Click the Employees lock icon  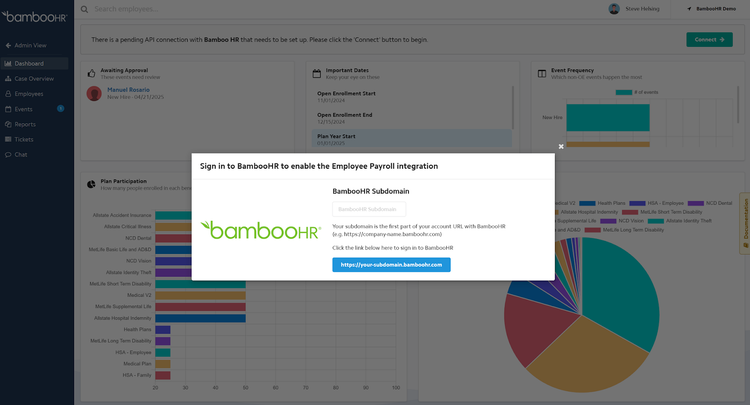tap(8, 94)
